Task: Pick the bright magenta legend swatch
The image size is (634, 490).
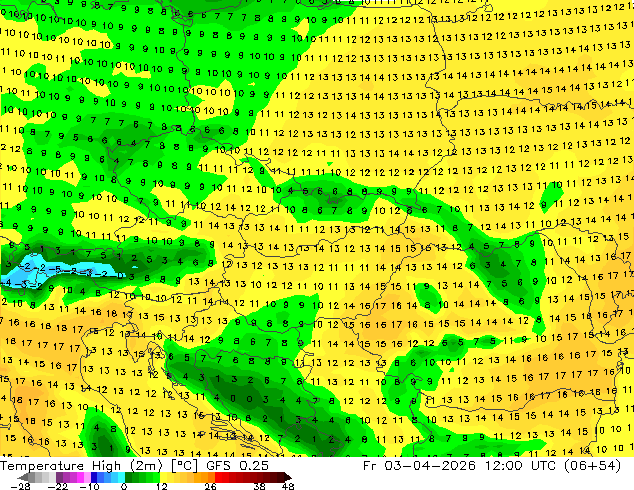Action: point(80,477)
